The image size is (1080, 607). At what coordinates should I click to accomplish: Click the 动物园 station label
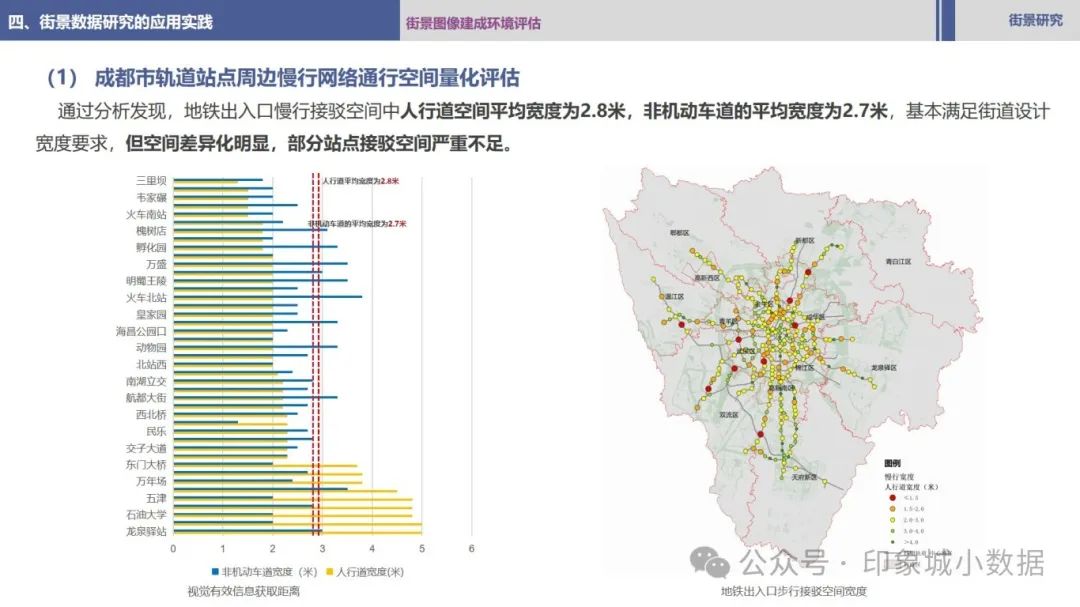click(x=151, y=348)
